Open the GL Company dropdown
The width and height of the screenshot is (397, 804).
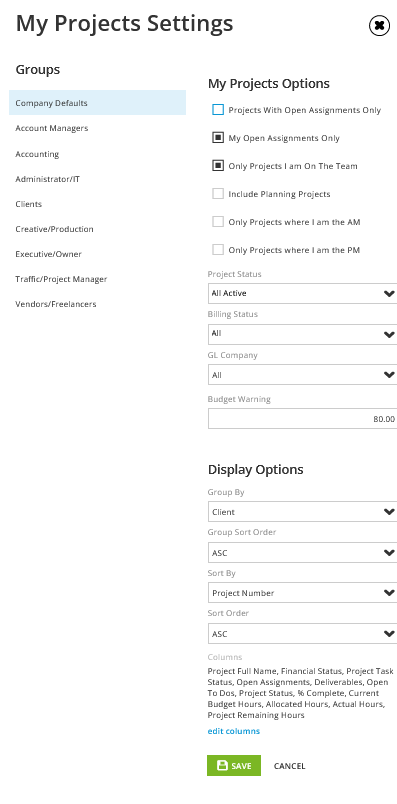click(302, 375)
